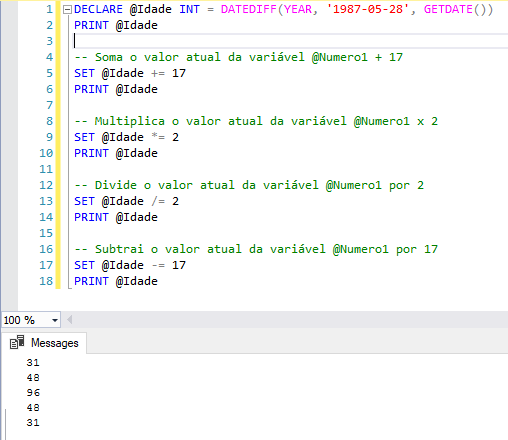Click the zoom percentage text field
This screenshot has height=440, width=508.
pos(26,320)
